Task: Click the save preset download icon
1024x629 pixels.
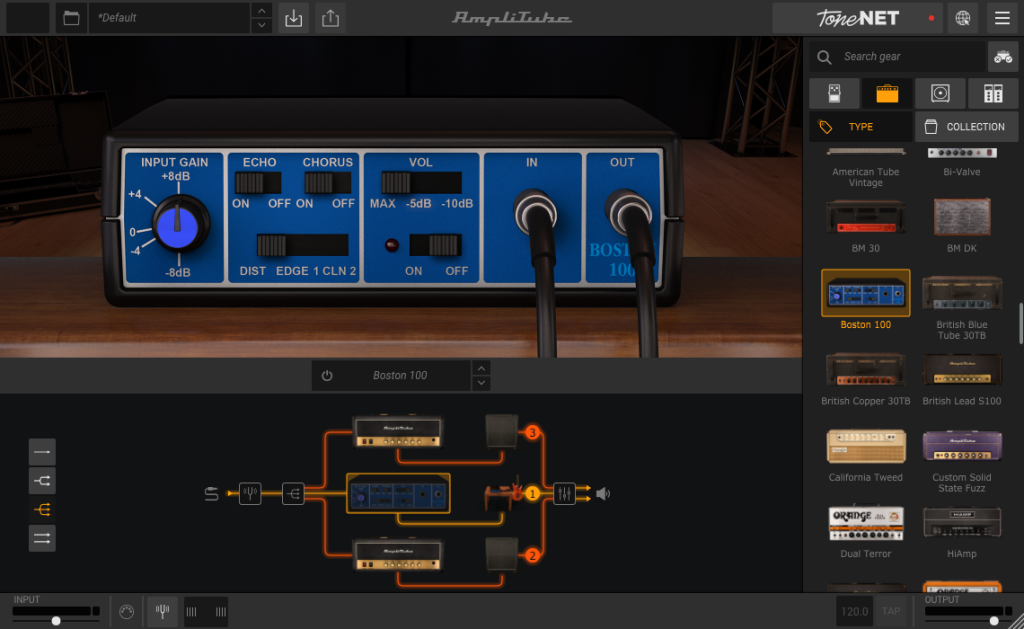Action: pos(294,18)
